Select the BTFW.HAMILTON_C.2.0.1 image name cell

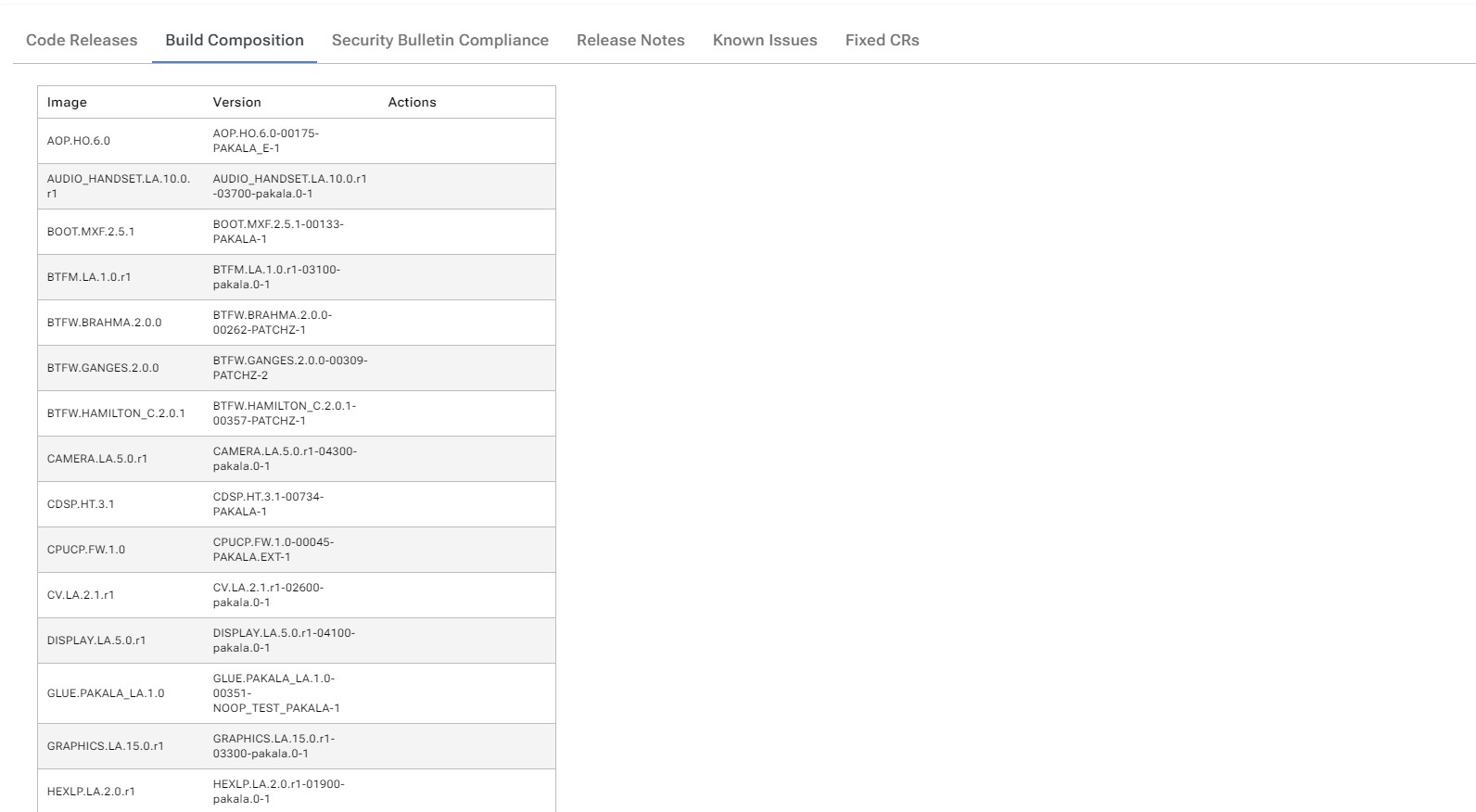(x=116, y=413)
